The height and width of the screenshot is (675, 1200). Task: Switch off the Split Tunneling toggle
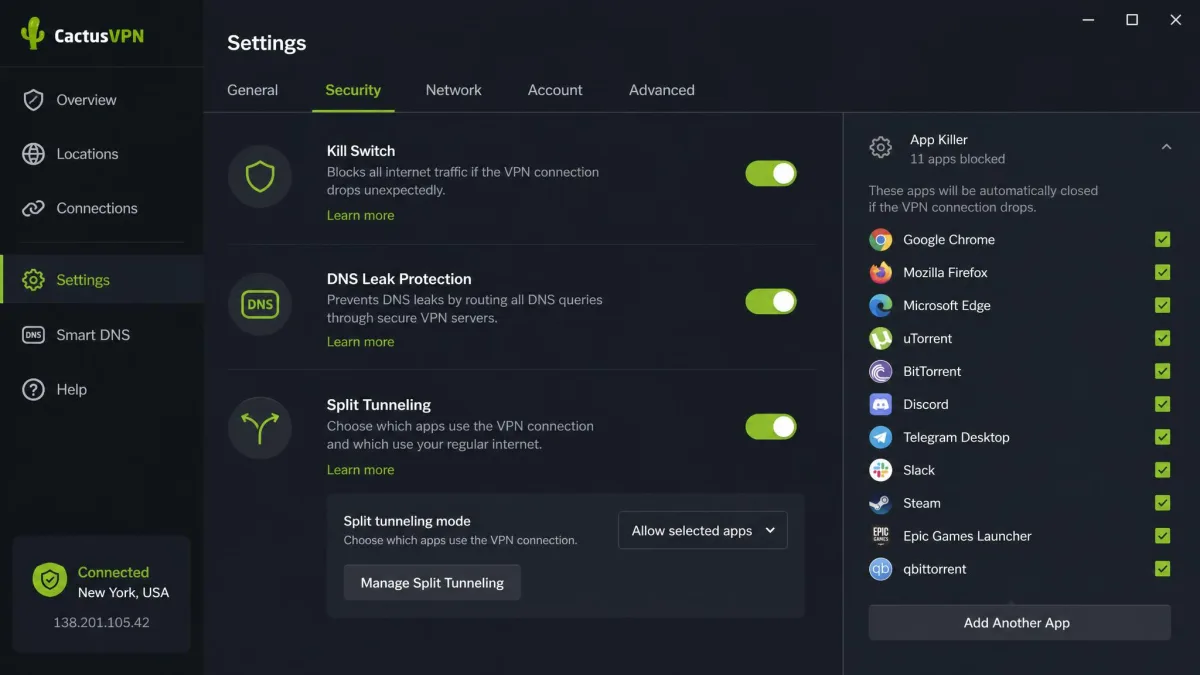pos(771,427)
